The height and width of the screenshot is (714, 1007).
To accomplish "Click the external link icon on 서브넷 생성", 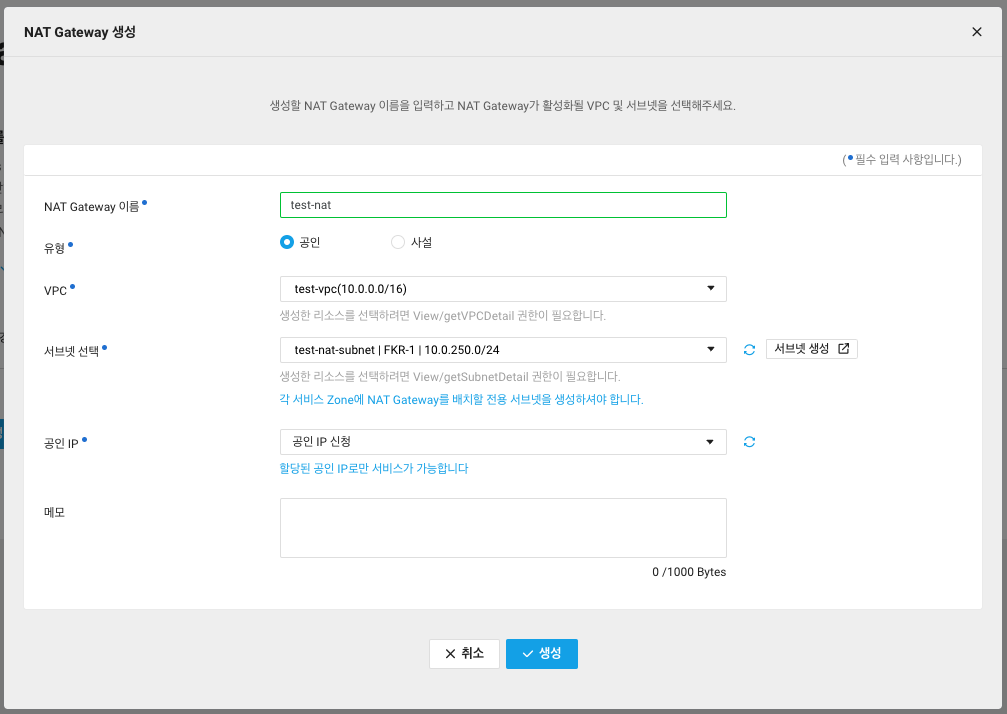I will coord(843,349).
